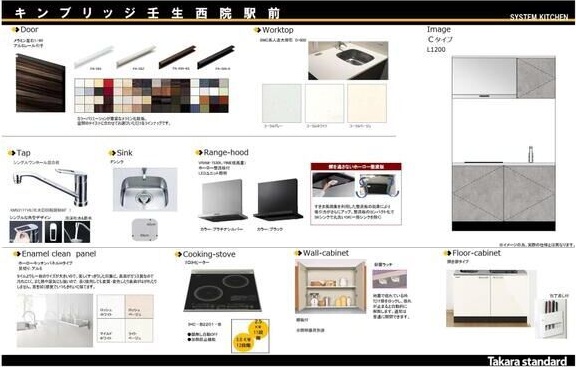Click the red enamel rectifier panel header
Screen dimensions: 576x367
(356, 167)
